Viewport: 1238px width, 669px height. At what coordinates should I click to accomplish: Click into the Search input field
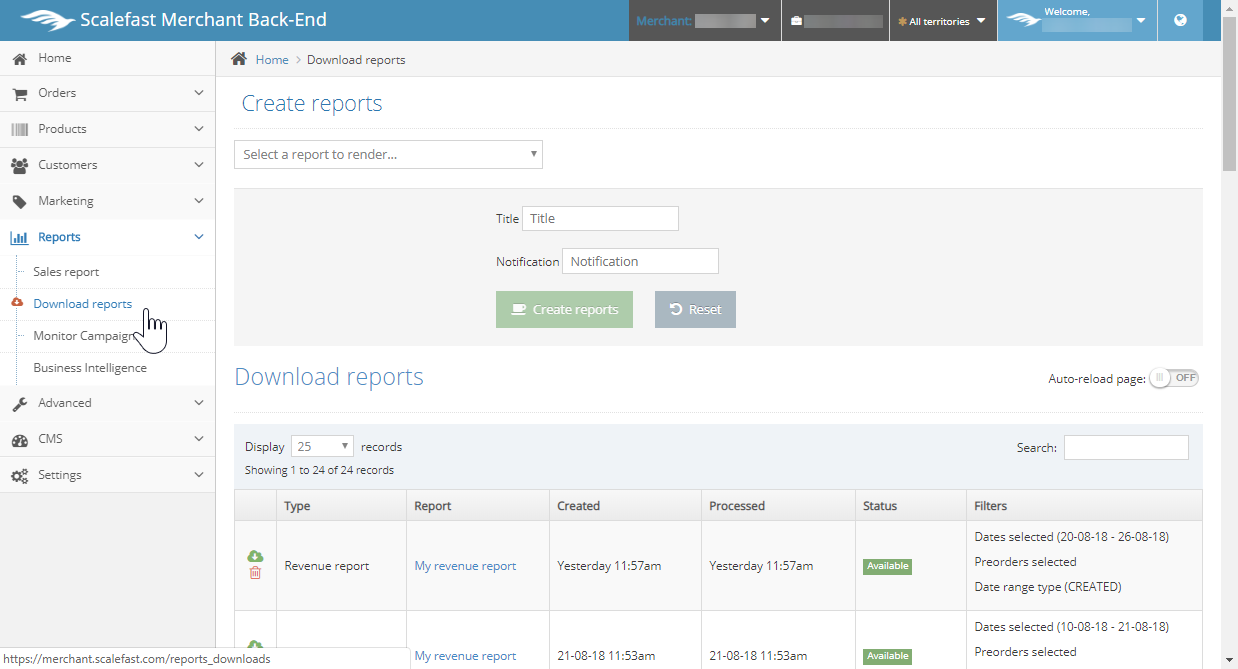coord(1126,448)
